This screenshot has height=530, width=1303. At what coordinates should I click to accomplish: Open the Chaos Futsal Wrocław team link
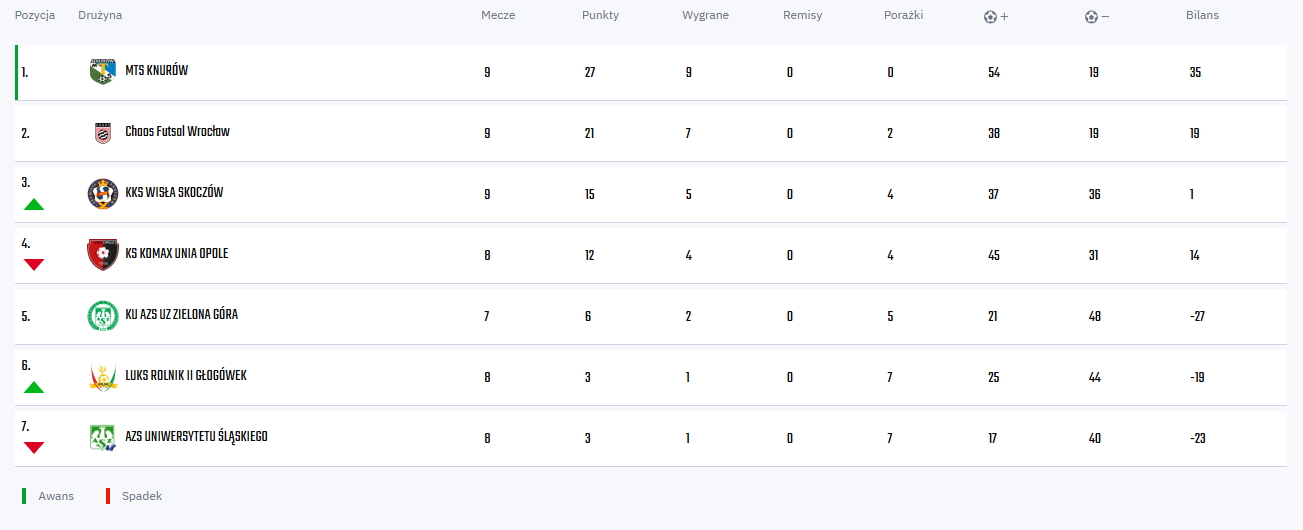(x=177, y=132)
